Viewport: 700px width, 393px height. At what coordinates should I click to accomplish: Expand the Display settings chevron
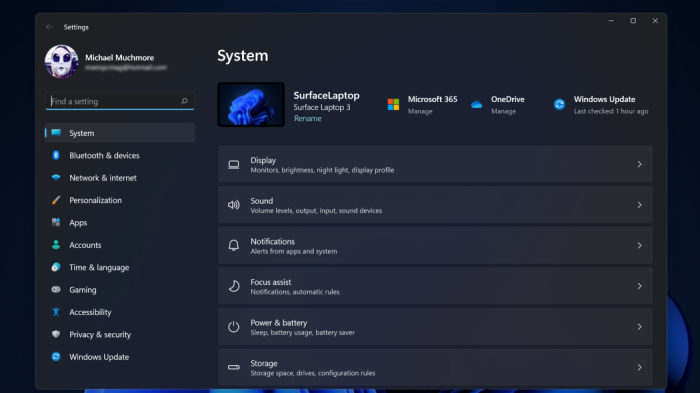(639, 164)
